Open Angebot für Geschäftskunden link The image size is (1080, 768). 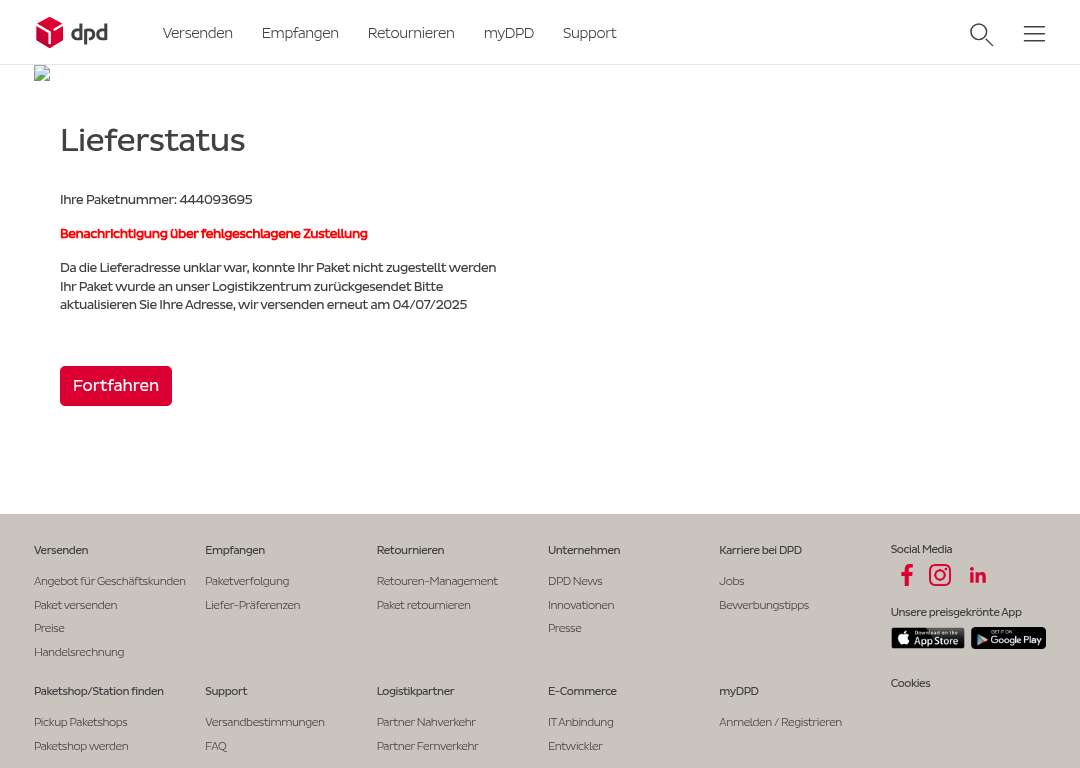click(x=110, y=581)
